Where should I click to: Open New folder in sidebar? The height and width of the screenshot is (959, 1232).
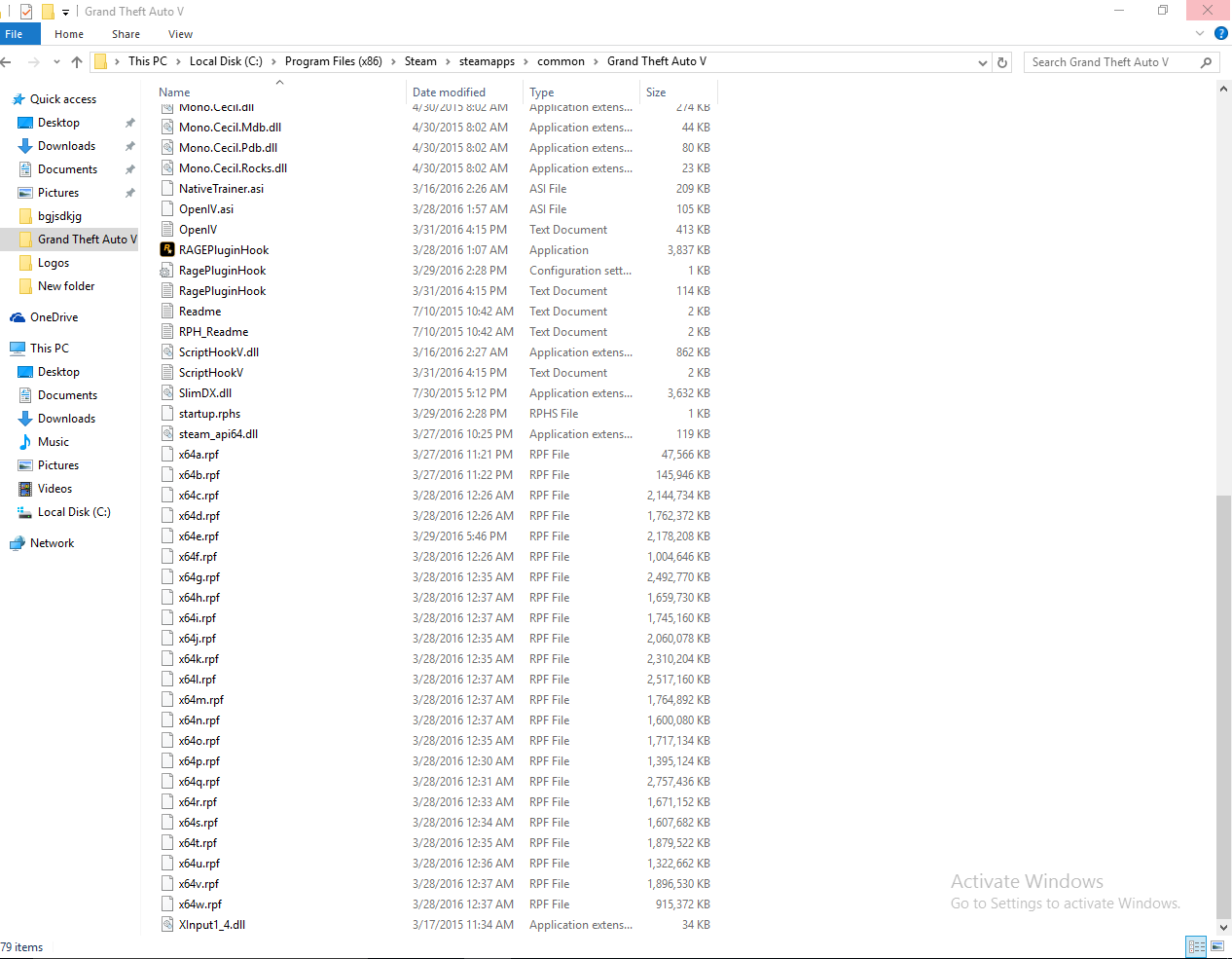[66, 286]
